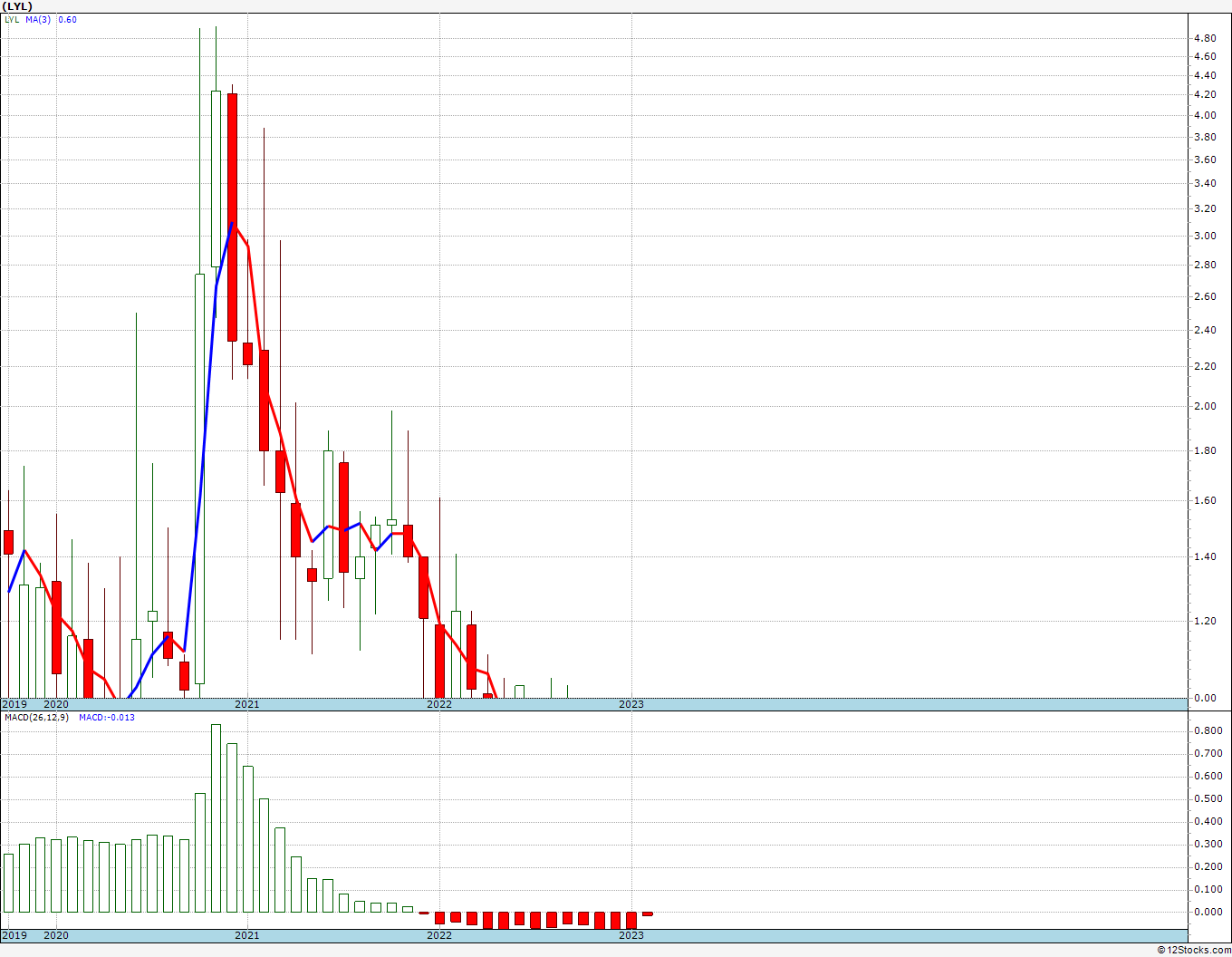Viewport: 1232px width, 957px height.
Task: Click the 0.500 MACD axis label
Action: [1208, 798]
